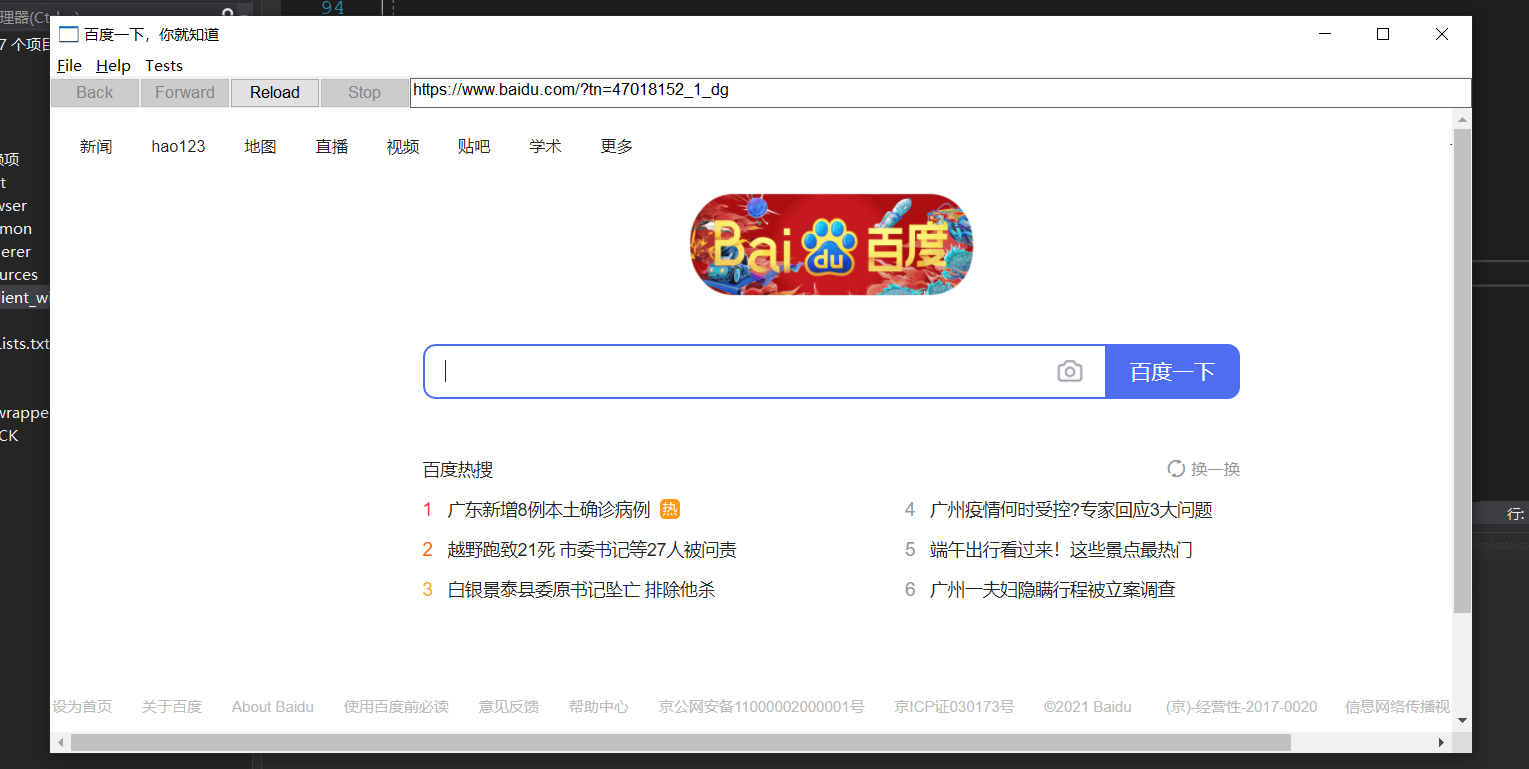Viewport: 1529px width, 769px height.
Task: Click the About Baidu footer link
Action: [x=272, y=706]
